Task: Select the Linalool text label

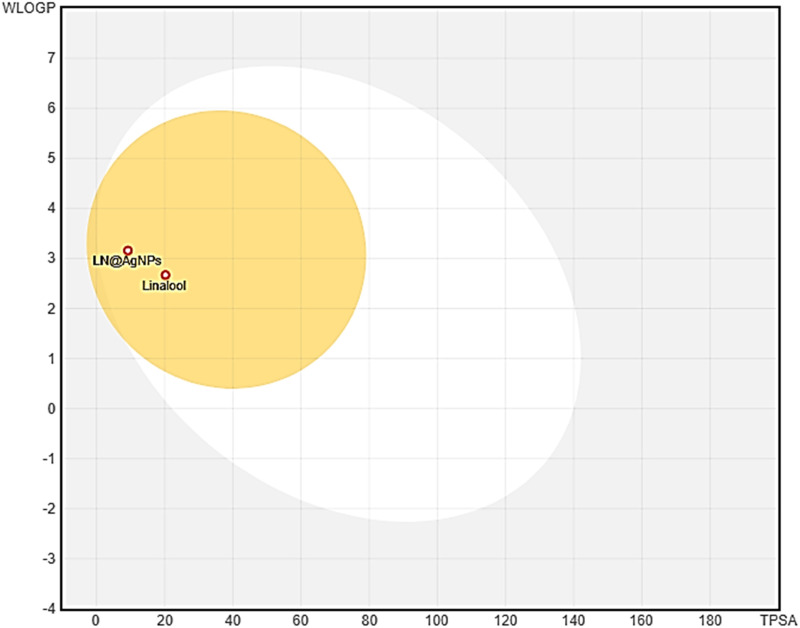Action: 165,286
